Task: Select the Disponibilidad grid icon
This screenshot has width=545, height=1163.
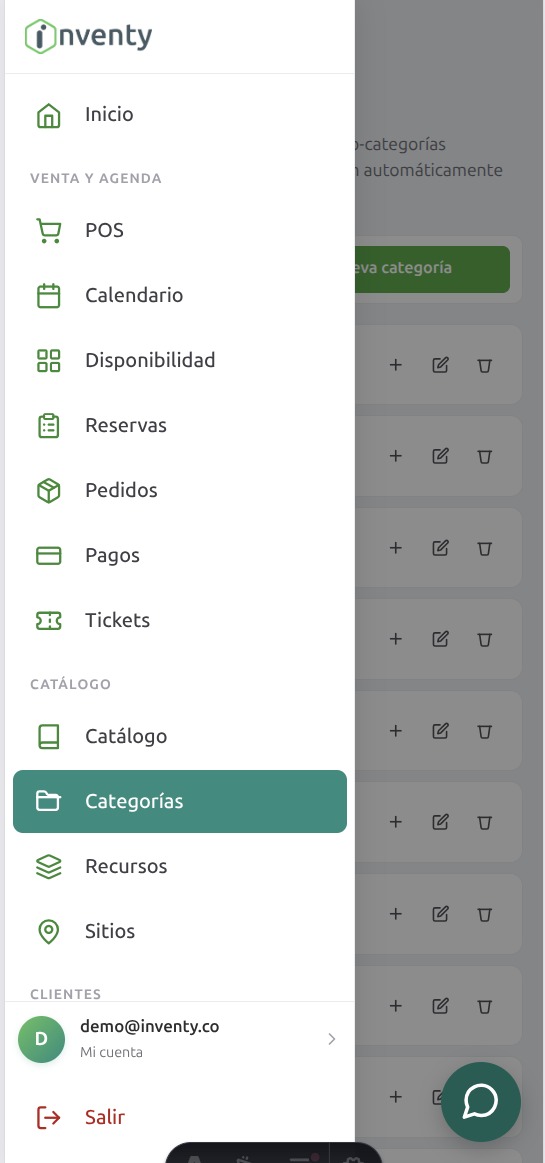Action: pos(49,360)
